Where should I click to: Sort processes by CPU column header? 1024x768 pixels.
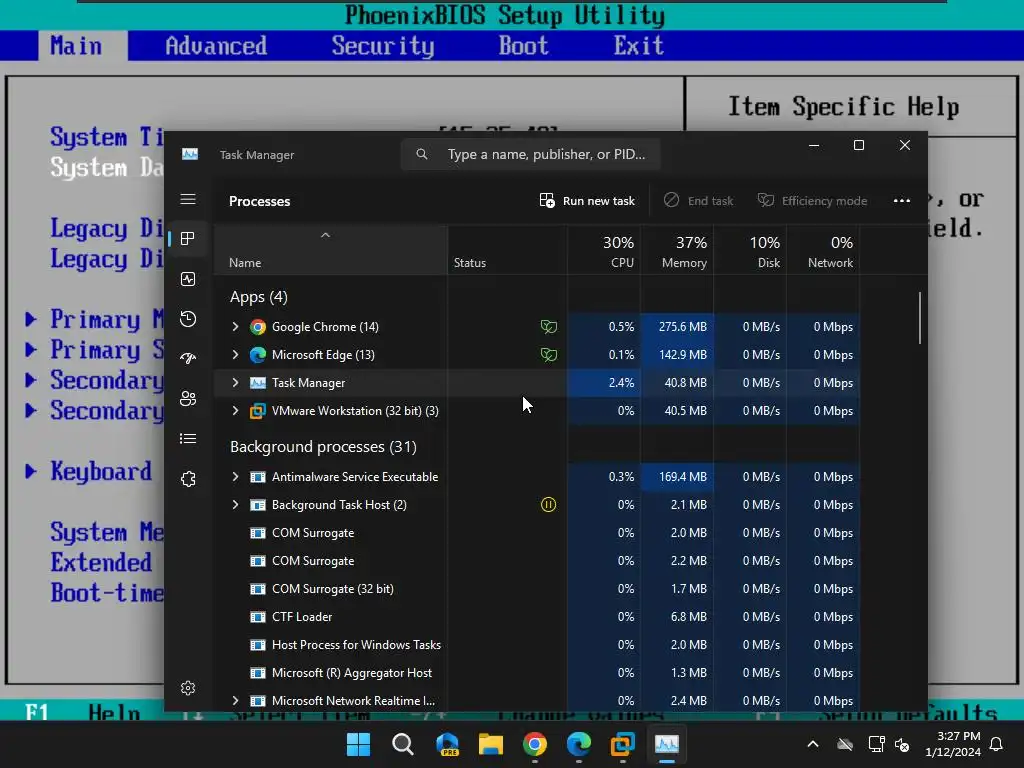pos(604,250)
